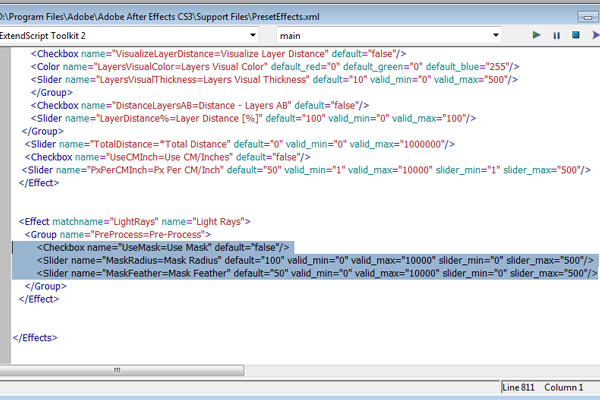The height and width of the screenshot is (400, 600).
Task: Click the Line 811 status bar entry
Action: [x=518, y=387]
